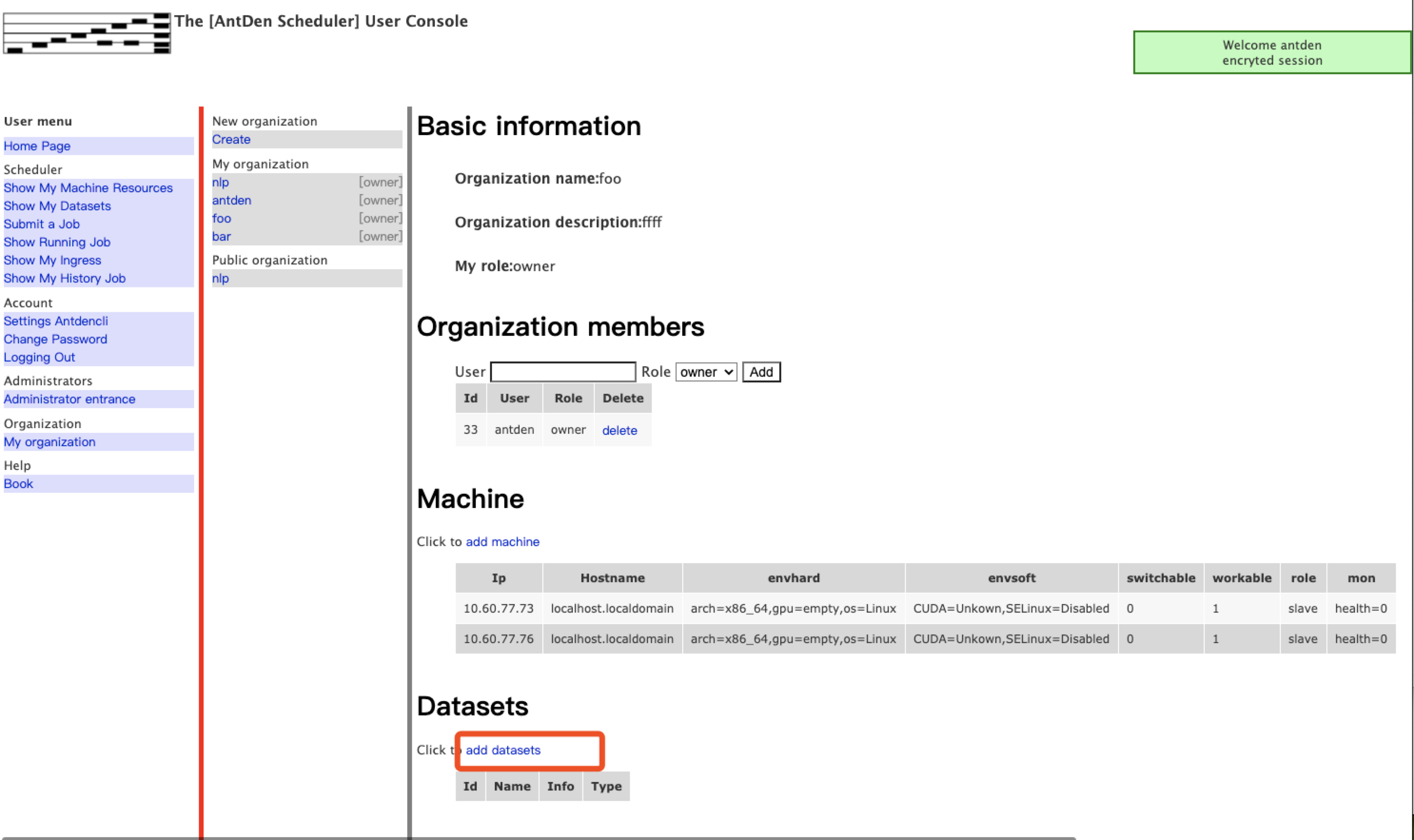Click the Hostname column header
Screen dimensions: 1414x840
click(x=612, y=578)
